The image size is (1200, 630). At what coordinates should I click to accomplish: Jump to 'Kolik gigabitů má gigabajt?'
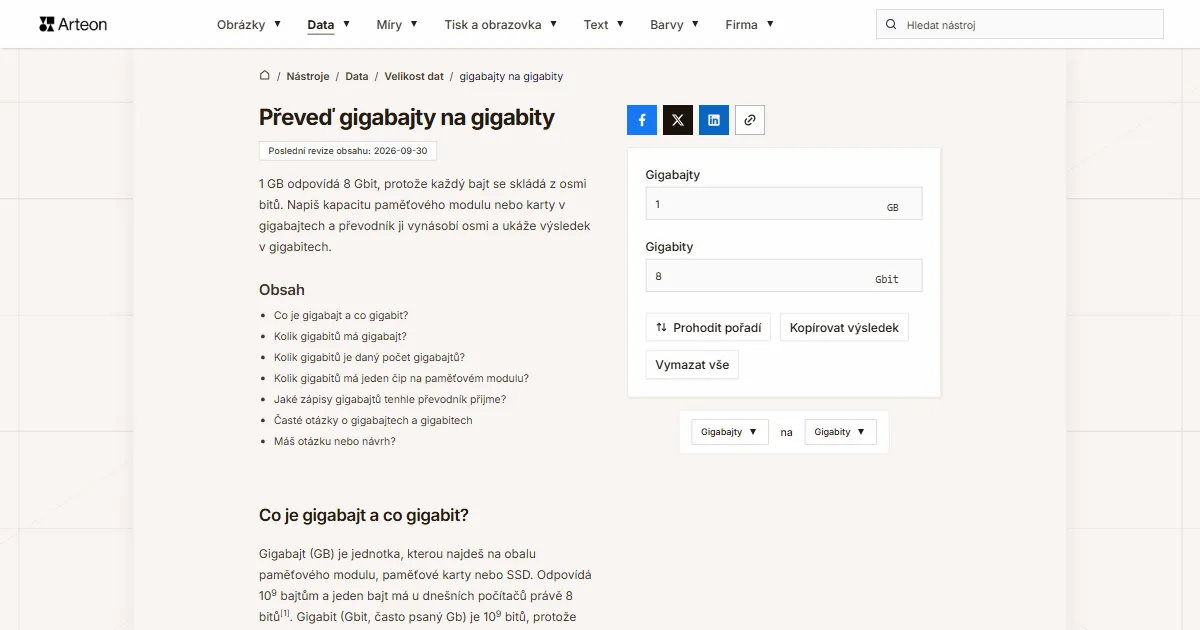click(x=340, y=336)
